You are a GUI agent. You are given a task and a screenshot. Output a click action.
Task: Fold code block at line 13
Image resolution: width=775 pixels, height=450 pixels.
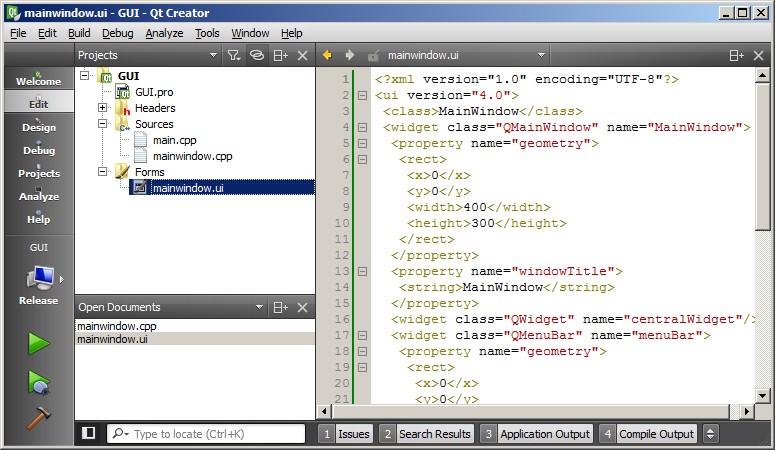tap(362, 271)
